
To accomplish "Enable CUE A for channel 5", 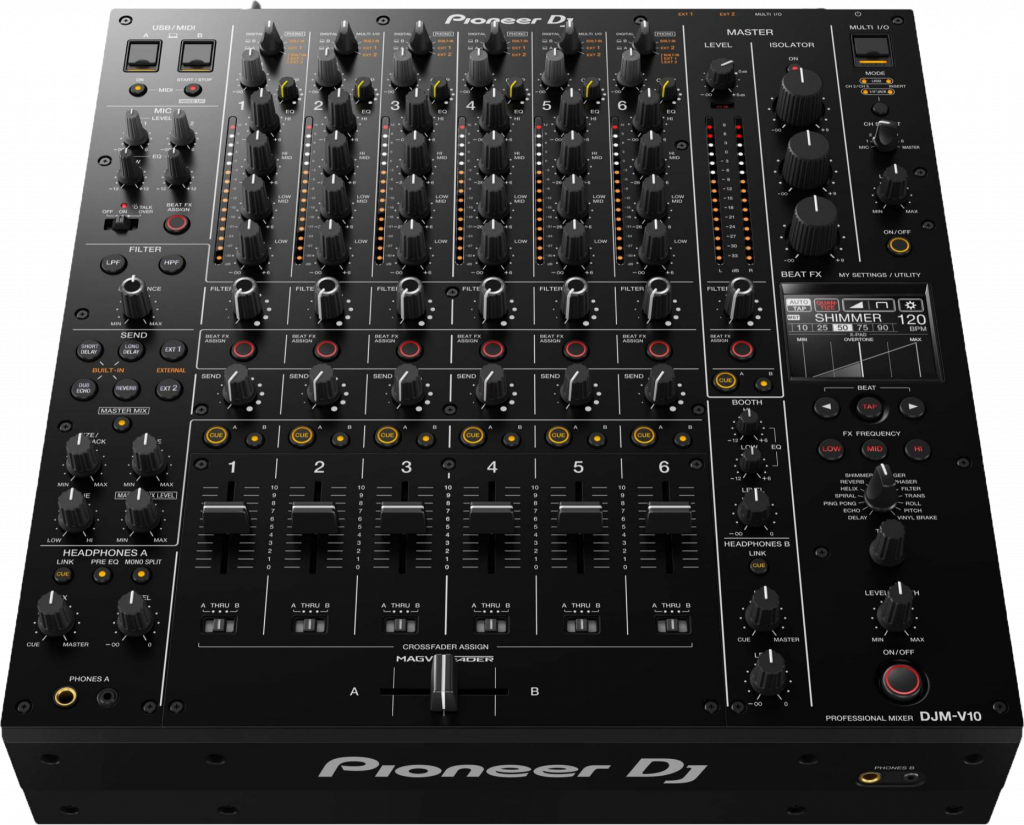I will pos(558,435).
